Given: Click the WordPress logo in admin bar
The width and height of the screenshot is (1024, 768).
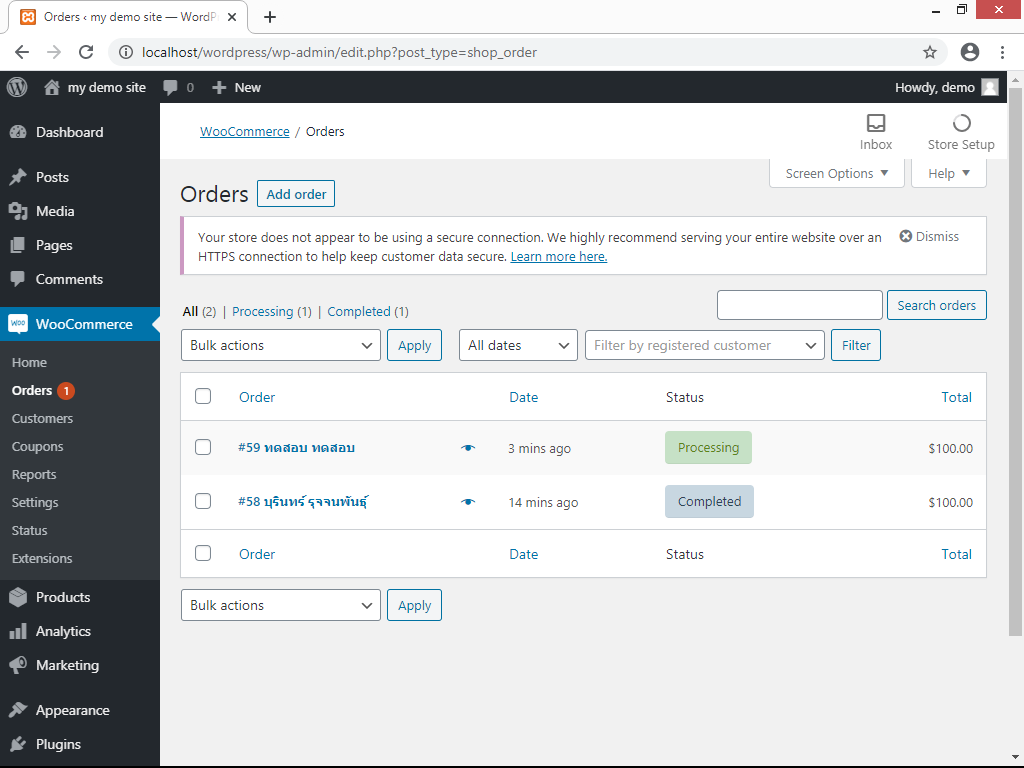Looking at the screenshot, I should 17,87.
